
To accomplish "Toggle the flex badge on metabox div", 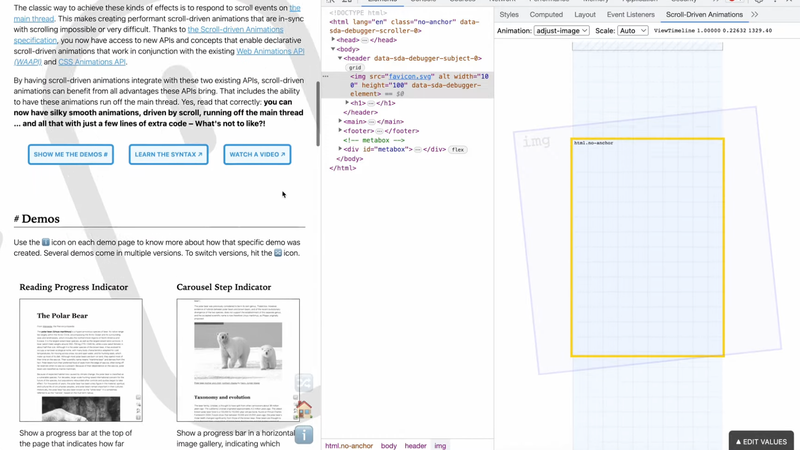I will (458, 149).
